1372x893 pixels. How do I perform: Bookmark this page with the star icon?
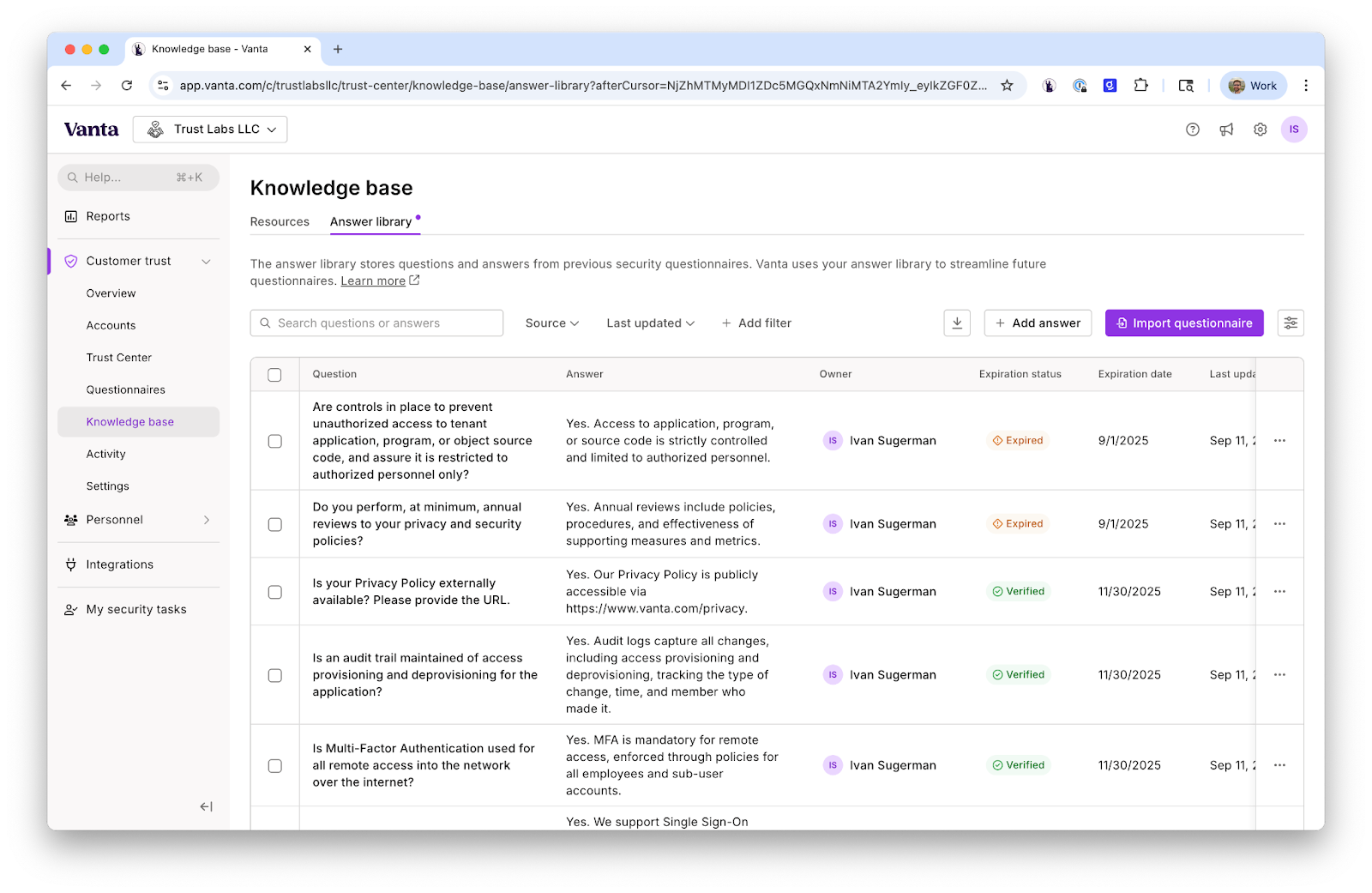[1007, 86]
